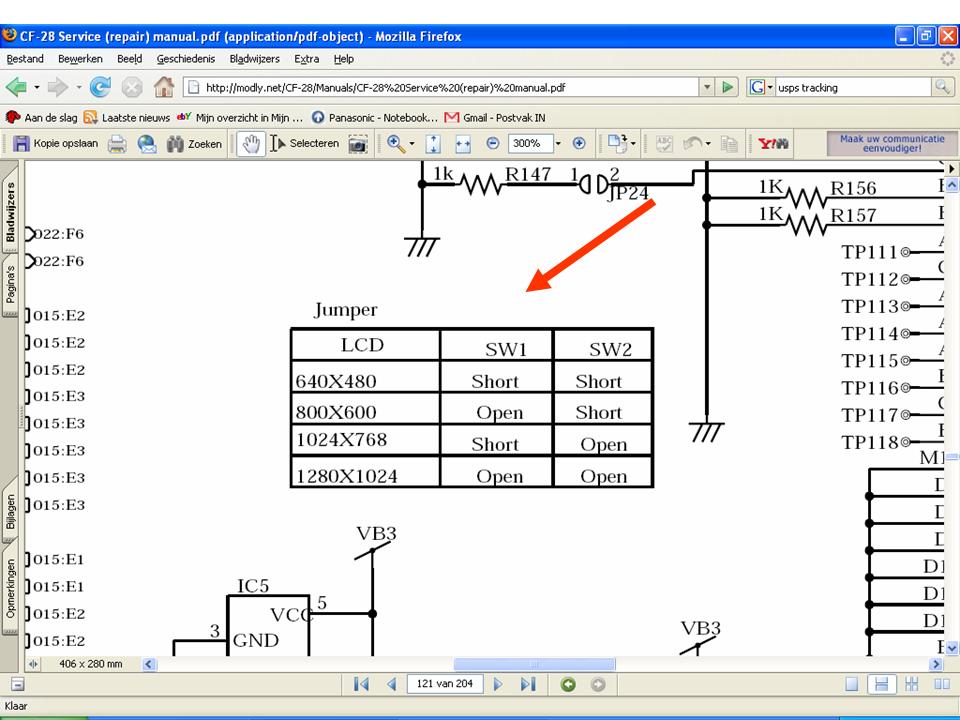
Task: Open the Beeld menu
Action: 130,59
